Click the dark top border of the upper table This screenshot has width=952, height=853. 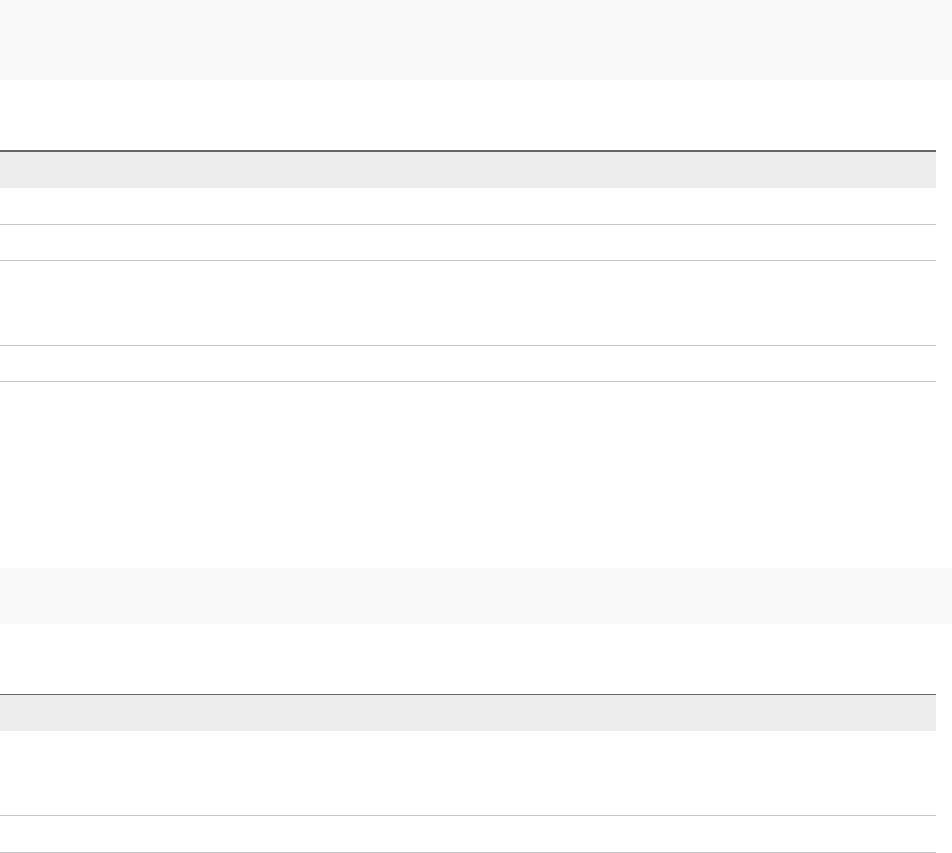(x=468, y=151)
